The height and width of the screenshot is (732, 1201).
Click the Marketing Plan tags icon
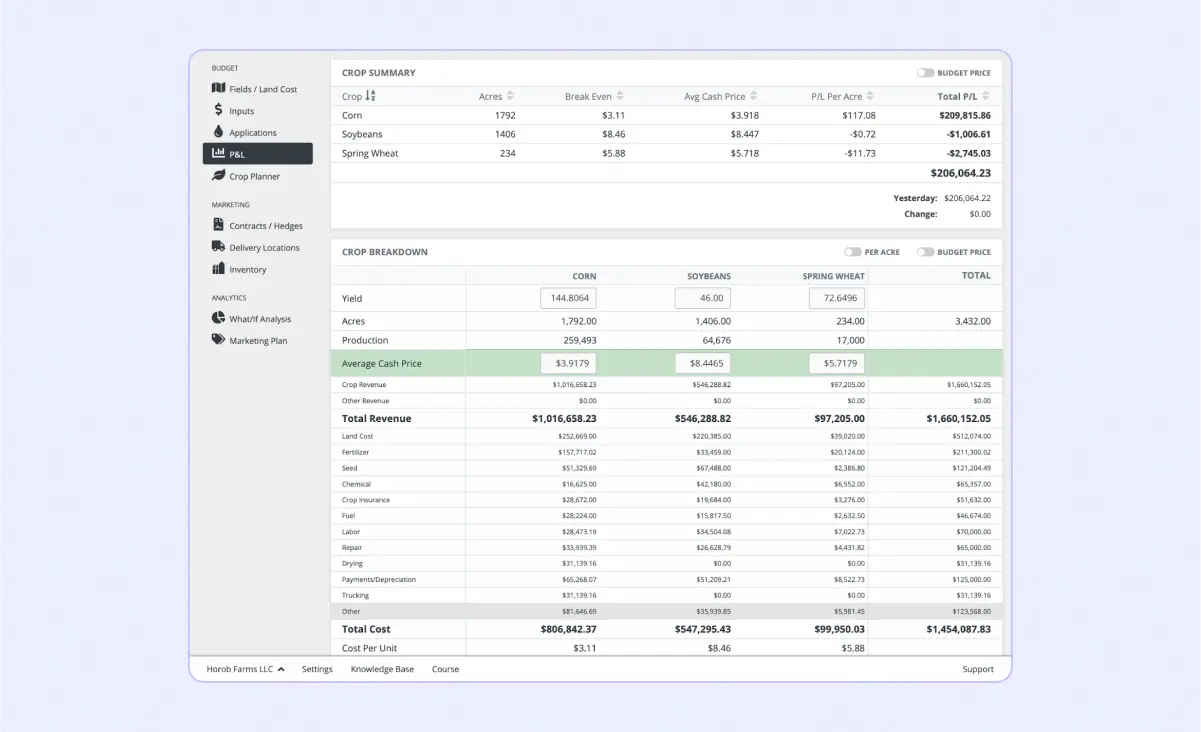click(219, 340)
